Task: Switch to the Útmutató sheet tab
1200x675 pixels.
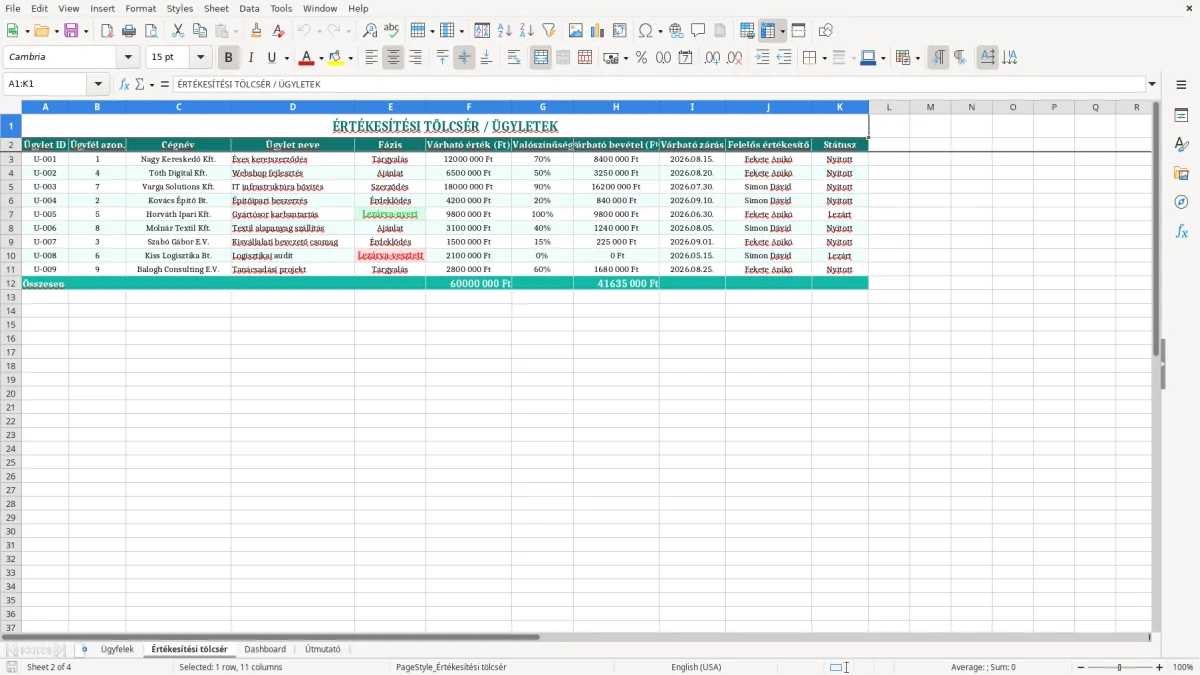Action: (x=323, y=649)
